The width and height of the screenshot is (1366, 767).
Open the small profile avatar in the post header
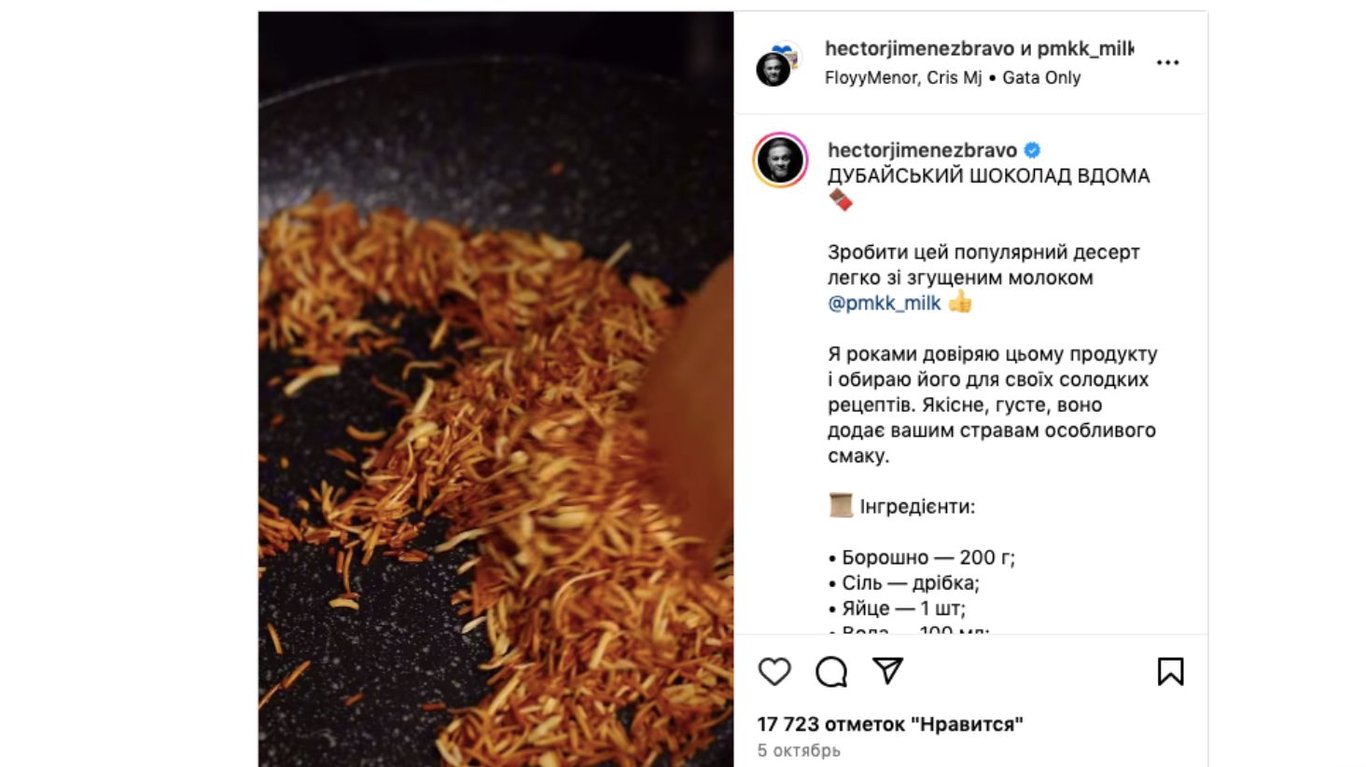click(x=776, y=64)
